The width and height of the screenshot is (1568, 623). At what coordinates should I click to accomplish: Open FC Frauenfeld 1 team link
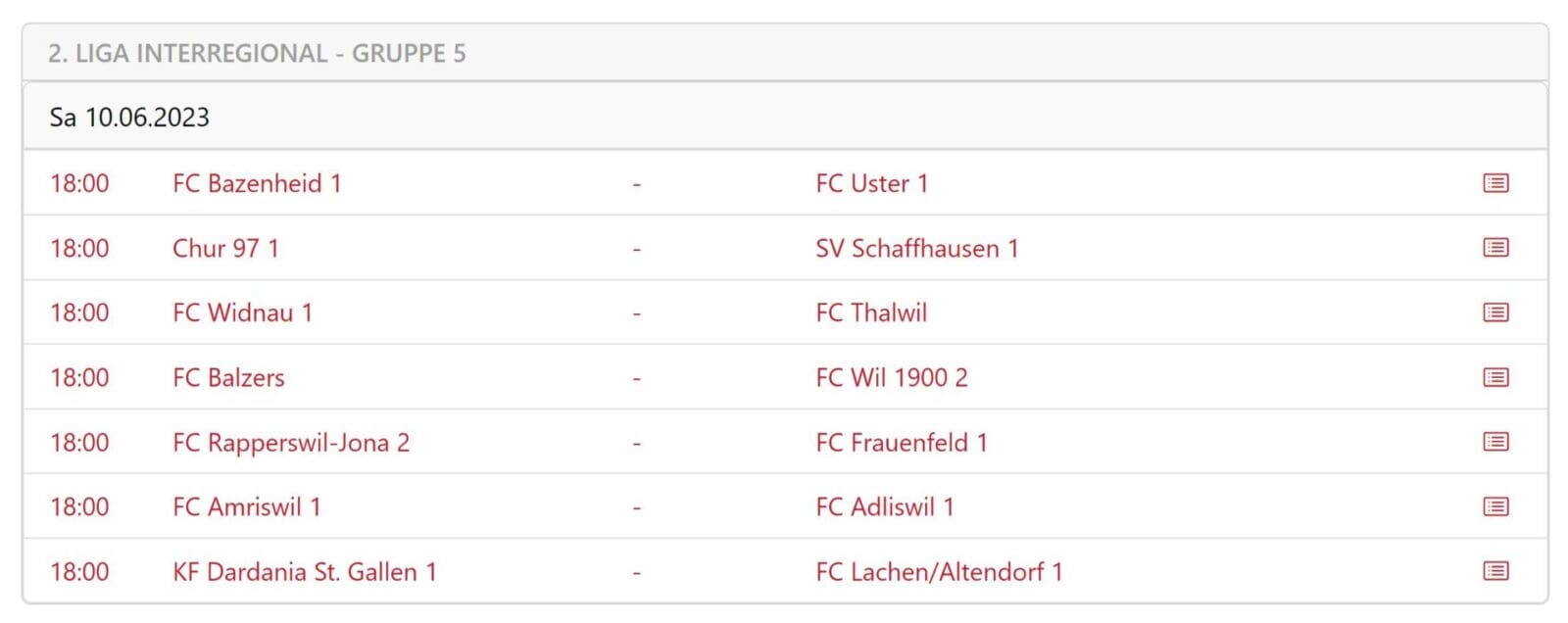(901, 442)
